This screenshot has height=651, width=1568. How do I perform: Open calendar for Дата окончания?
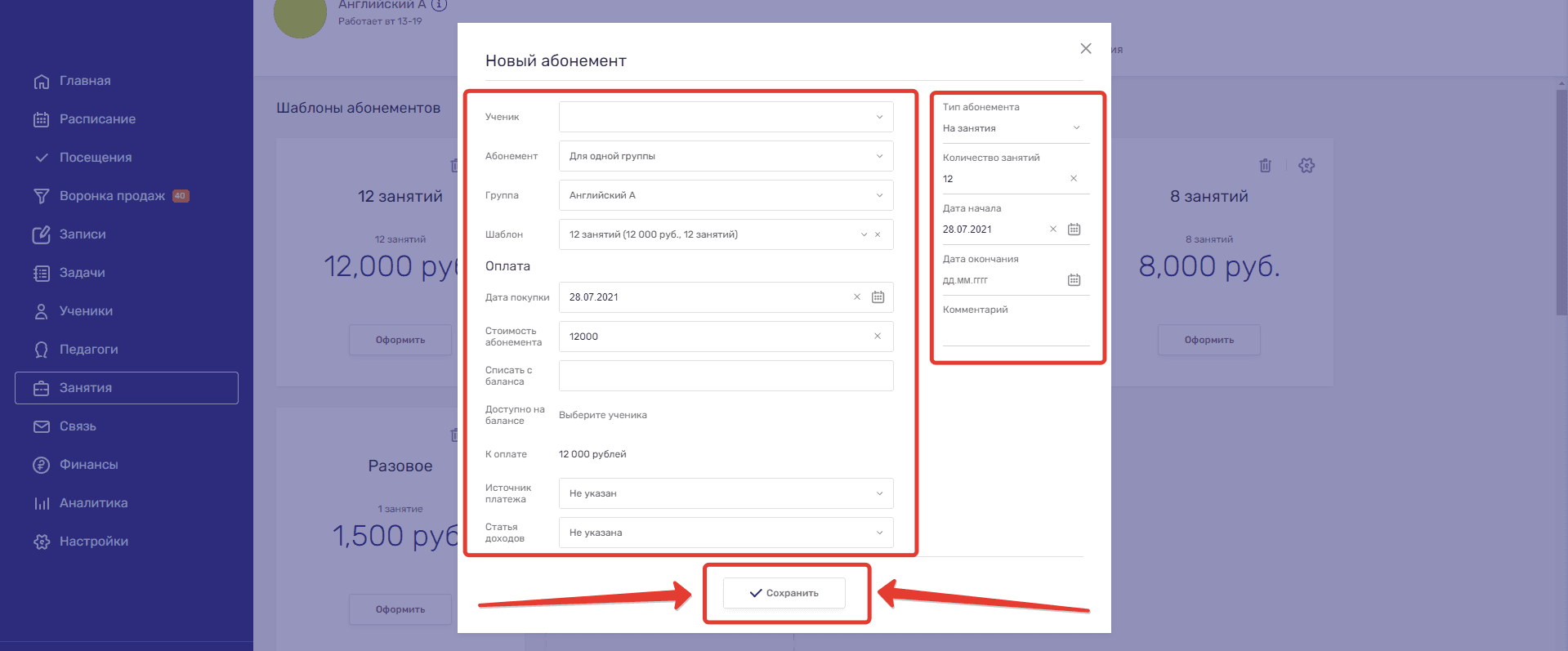click(x=1074, y=280)
